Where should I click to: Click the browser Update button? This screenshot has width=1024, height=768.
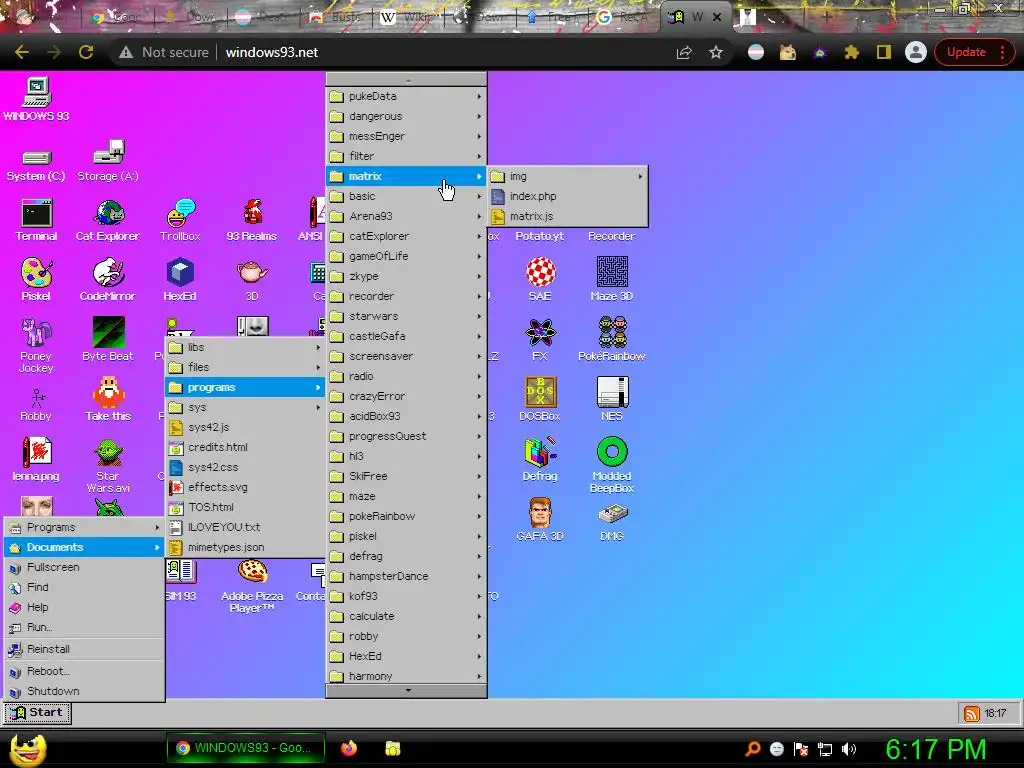(x=974, y=52)
